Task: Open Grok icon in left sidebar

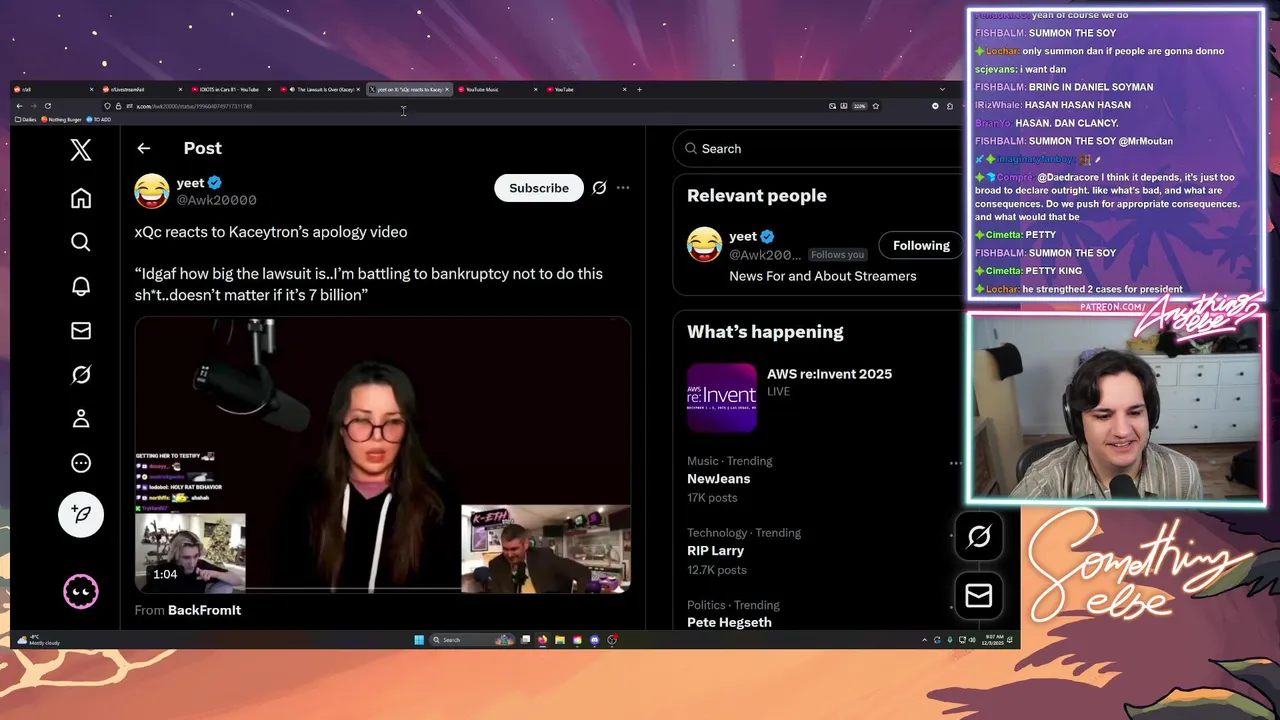Action: [x=81, y=374]
